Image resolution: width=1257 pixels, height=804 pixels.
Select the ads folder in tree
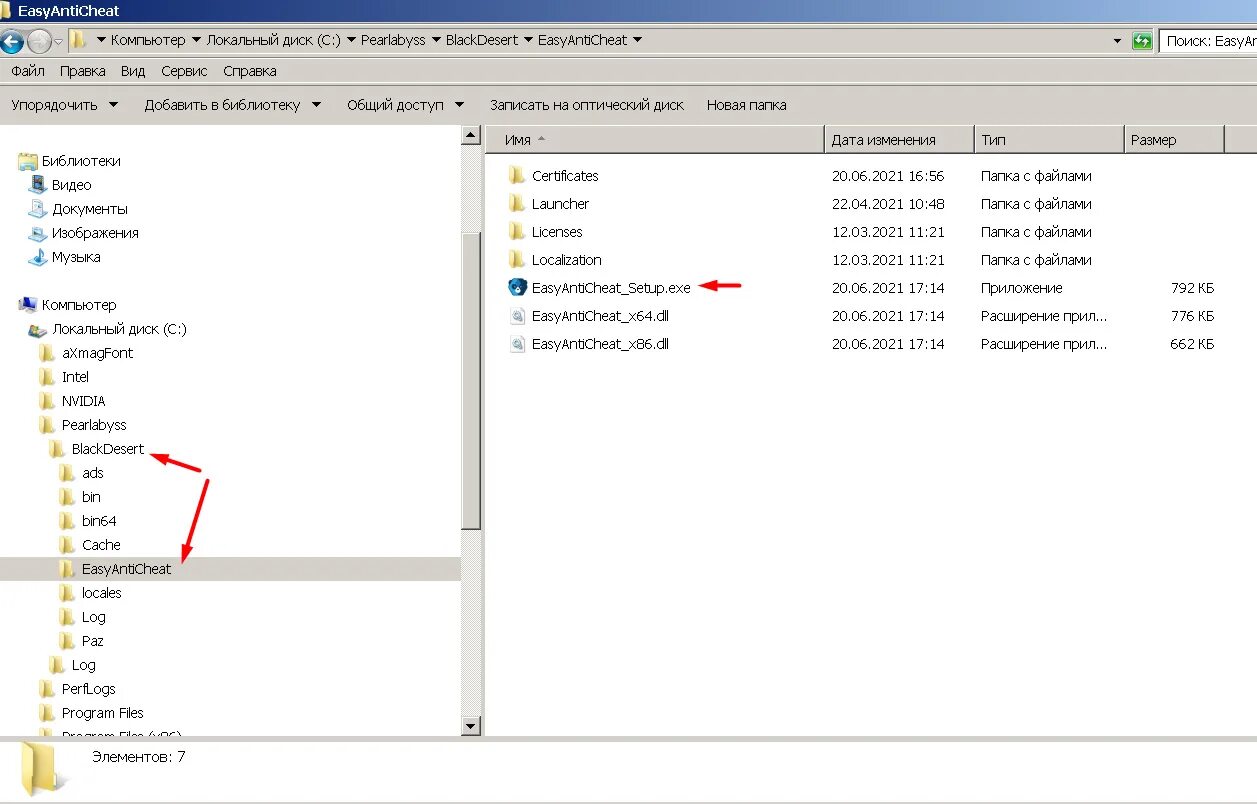pyautogui.click(x=93, y=473)
